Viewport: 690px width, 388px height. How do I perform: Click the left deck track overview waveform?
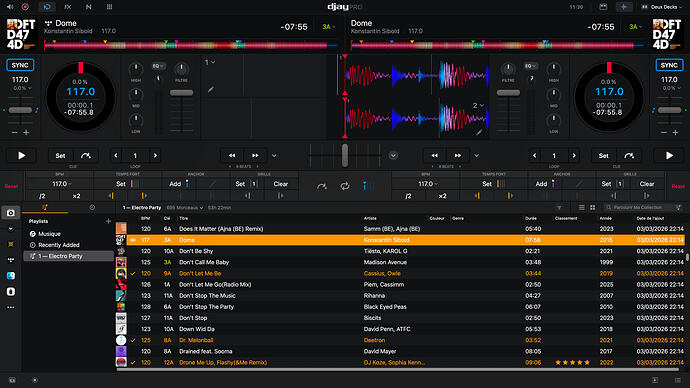point(190,44)
